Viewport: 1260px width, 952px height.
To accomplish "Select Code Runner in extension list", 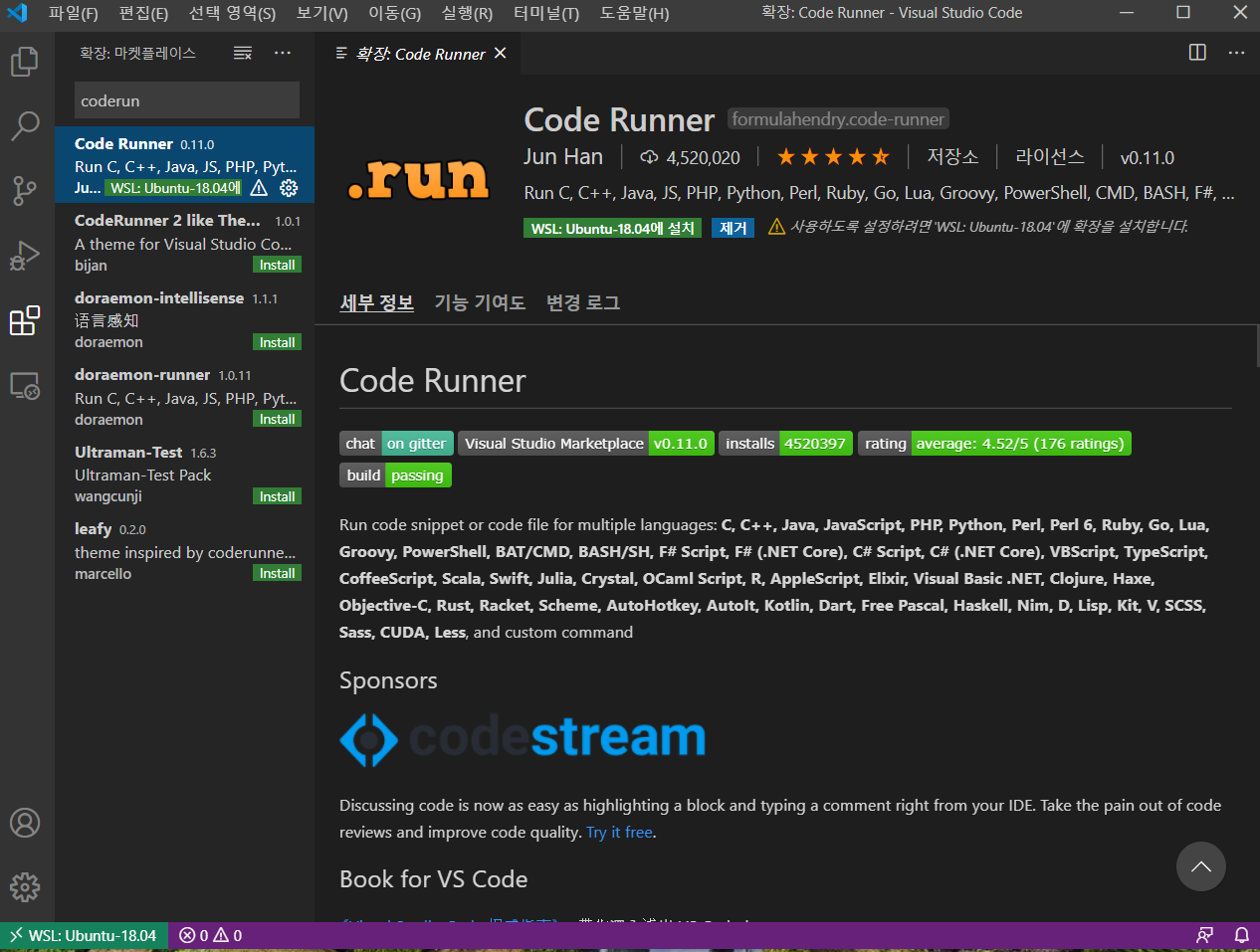I will pos(185,164).
